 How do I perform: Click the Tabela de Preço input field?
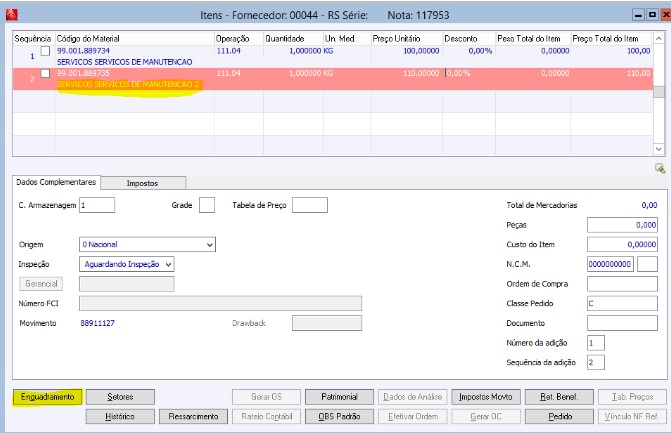(310, 205)
